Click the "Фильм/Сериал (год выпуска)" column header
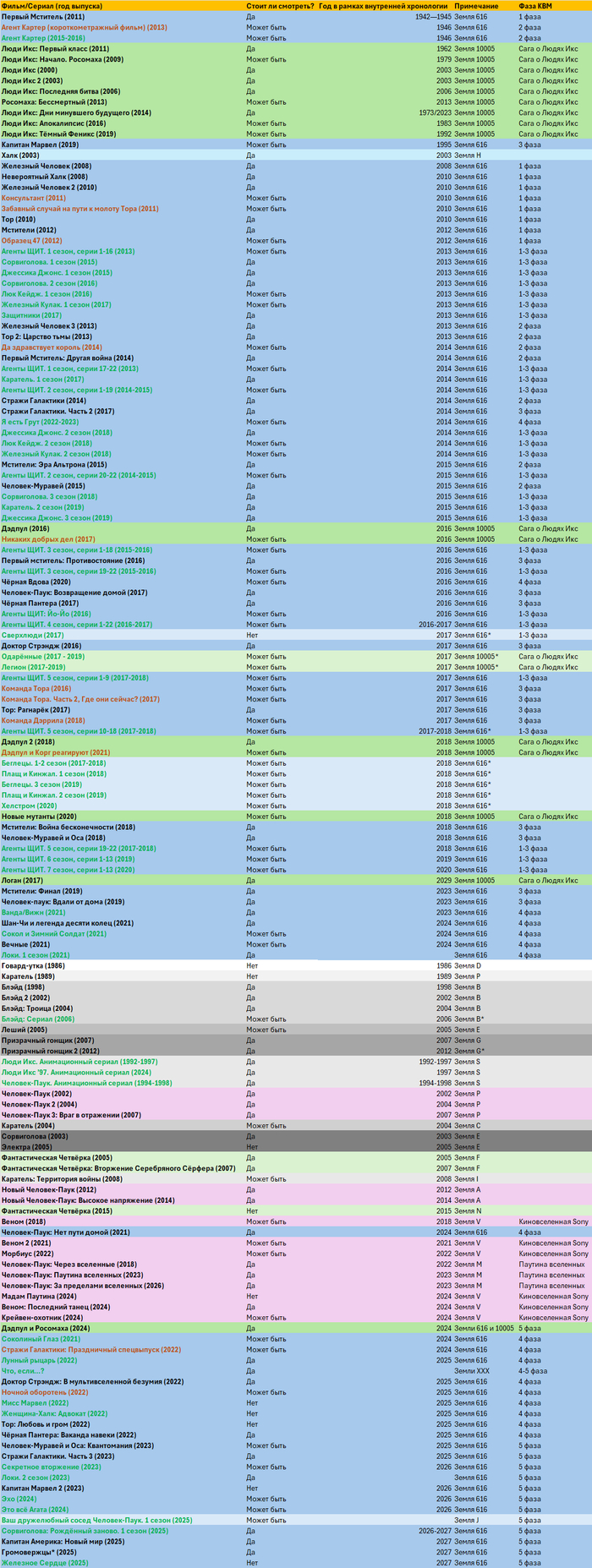Screen dimensions: 592x1568 [x=42, y=6]
